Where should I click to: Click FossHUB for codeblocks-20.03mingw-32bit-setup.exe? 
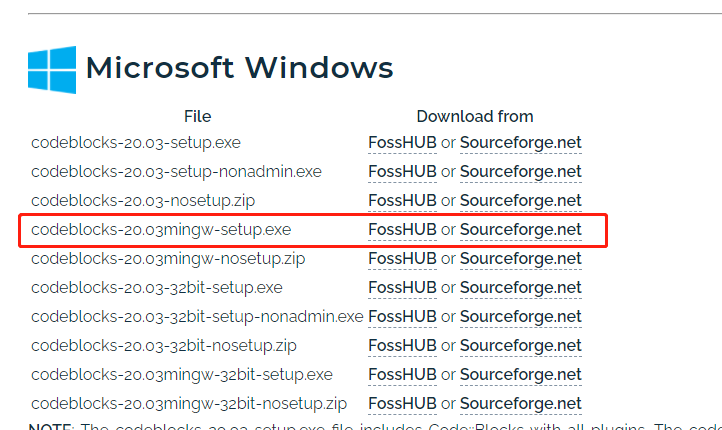pyautogui.click(x=402, y=375)
